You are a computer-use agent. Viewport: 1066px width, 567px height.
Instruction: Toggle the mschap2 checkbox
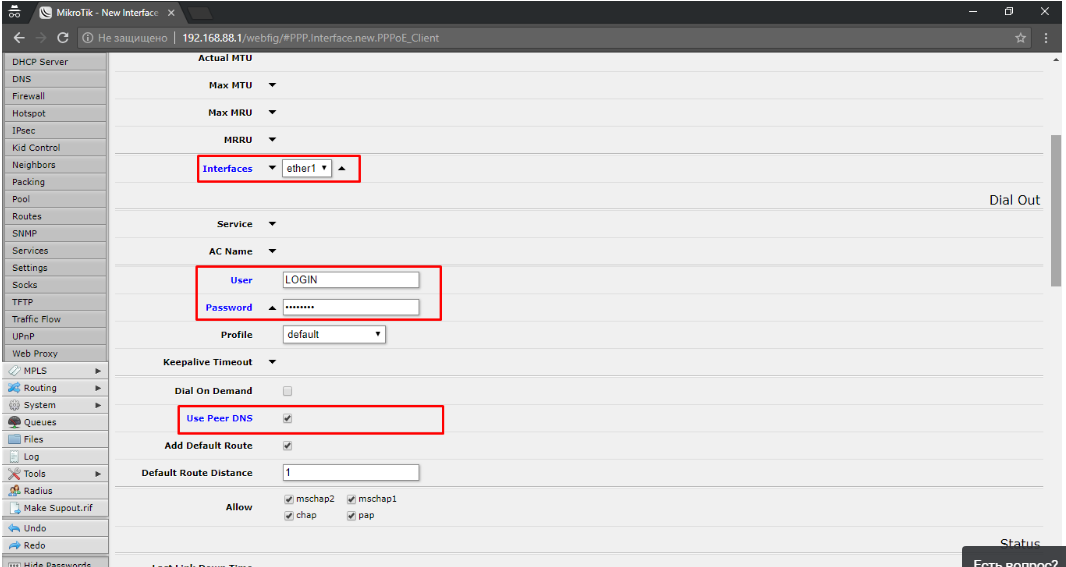coord(289,499)
